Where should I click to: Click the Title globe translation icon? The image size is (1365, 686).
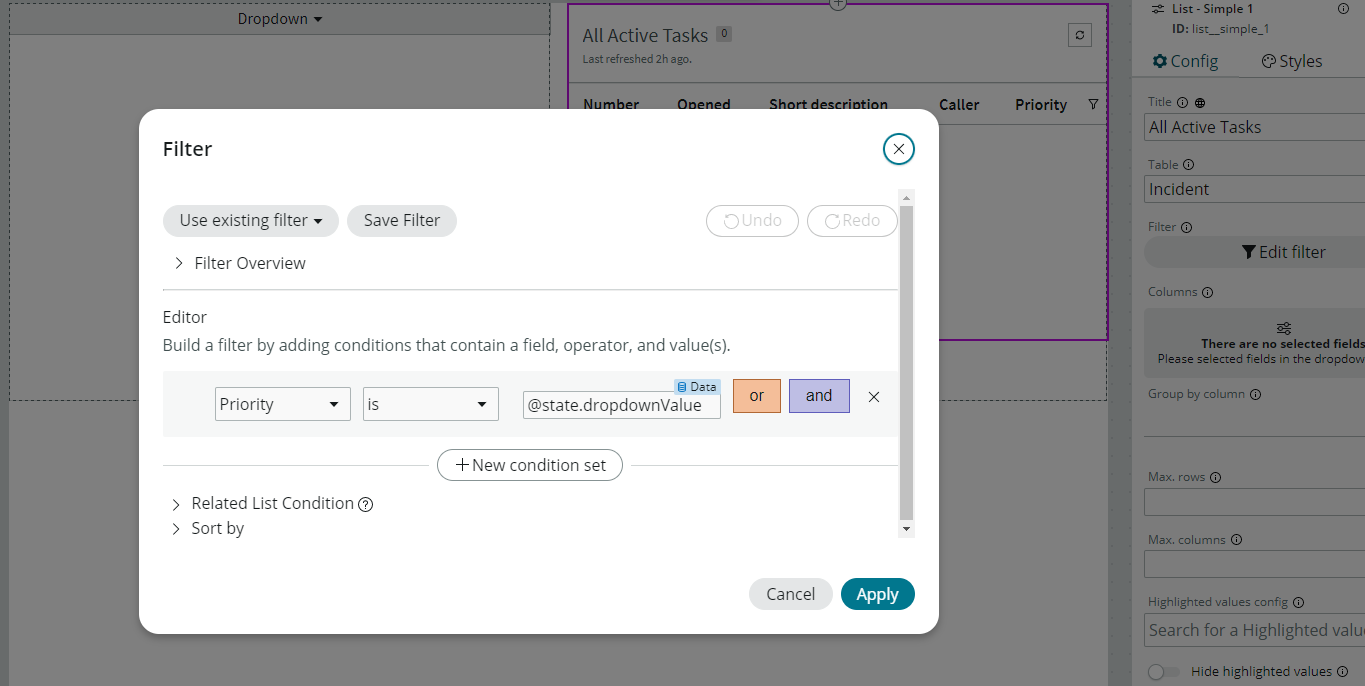[x=1200, y=102]
